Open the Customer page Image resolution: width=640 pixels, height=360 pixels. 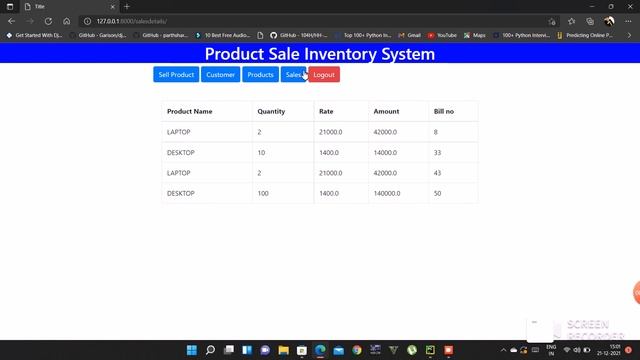click(220, 75)
